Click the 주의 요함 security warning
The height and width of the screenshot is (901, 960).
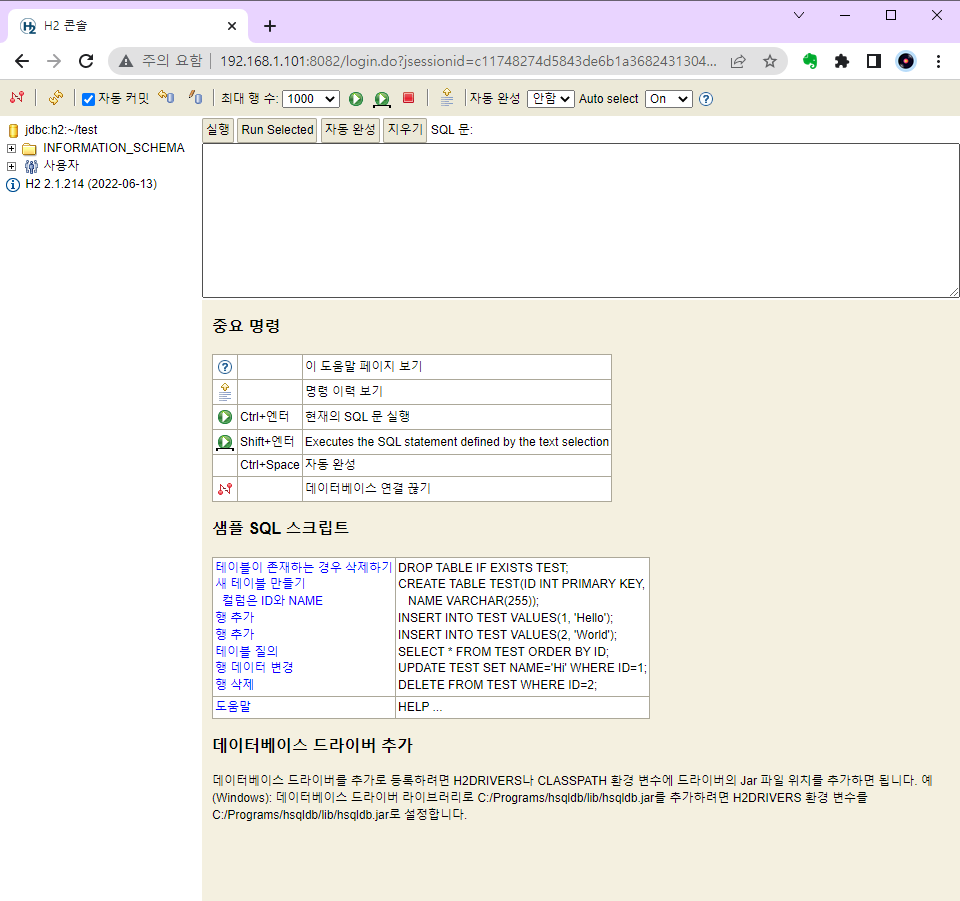(x=160, y=61)
